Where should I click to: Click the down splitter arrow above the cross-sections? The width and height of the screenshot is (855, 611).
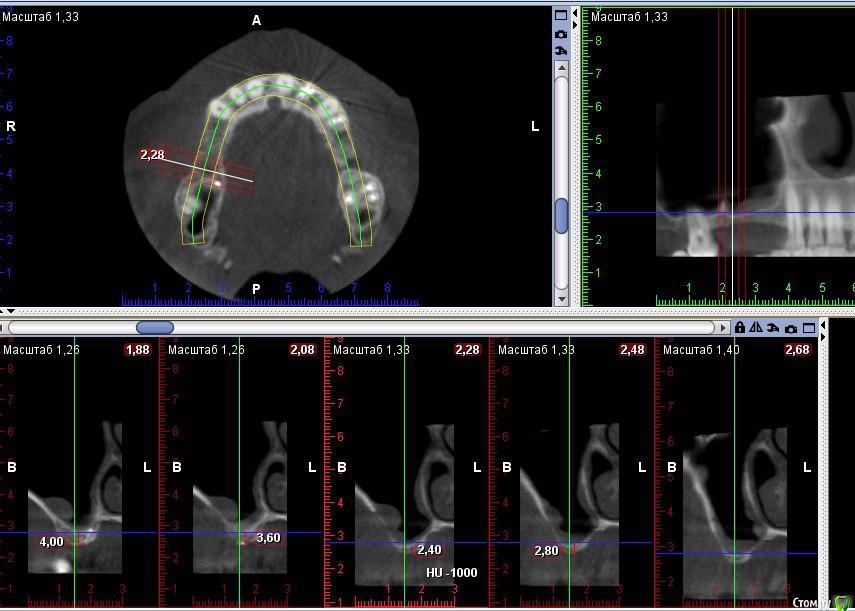point(10,312)
